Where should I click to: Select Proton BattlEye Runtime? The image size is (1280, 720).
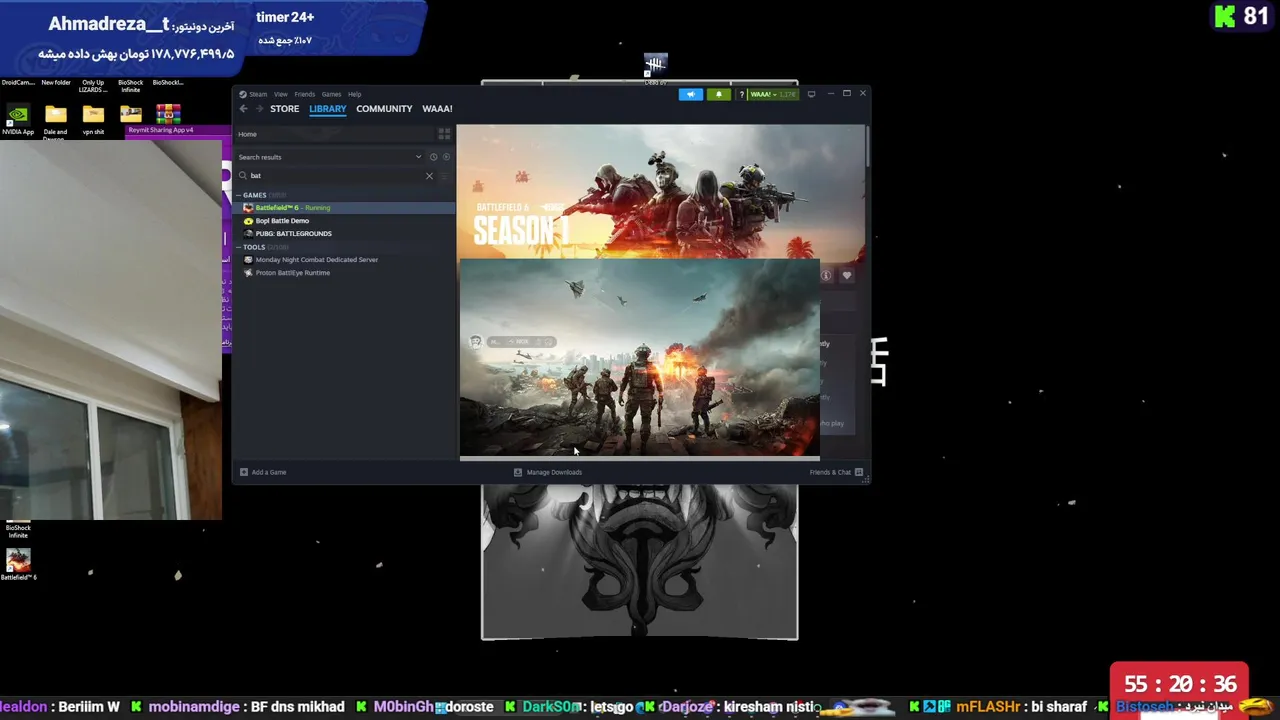coord(292,273)
